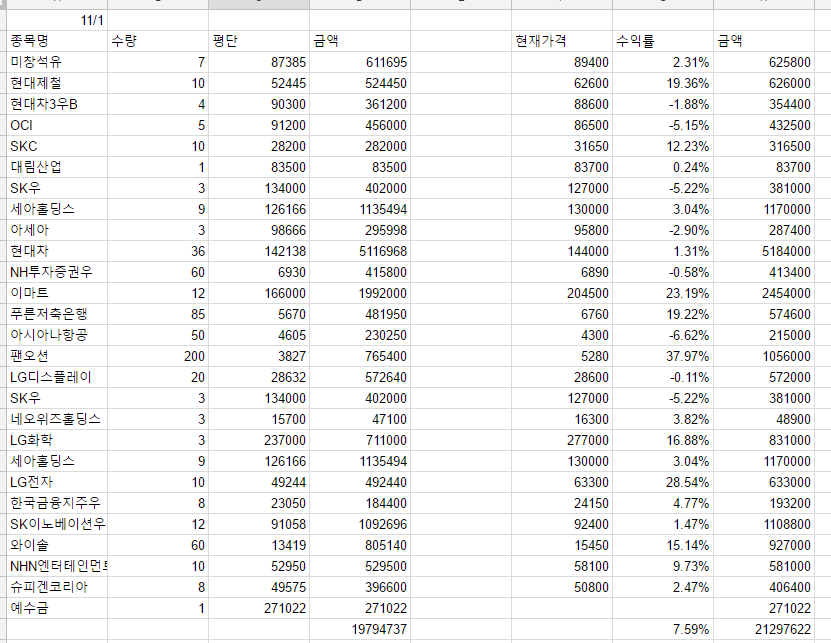The height and width of the screenshot is (643, 831).
Task: Select total return cell 7.59%
Action: (663, 629)
